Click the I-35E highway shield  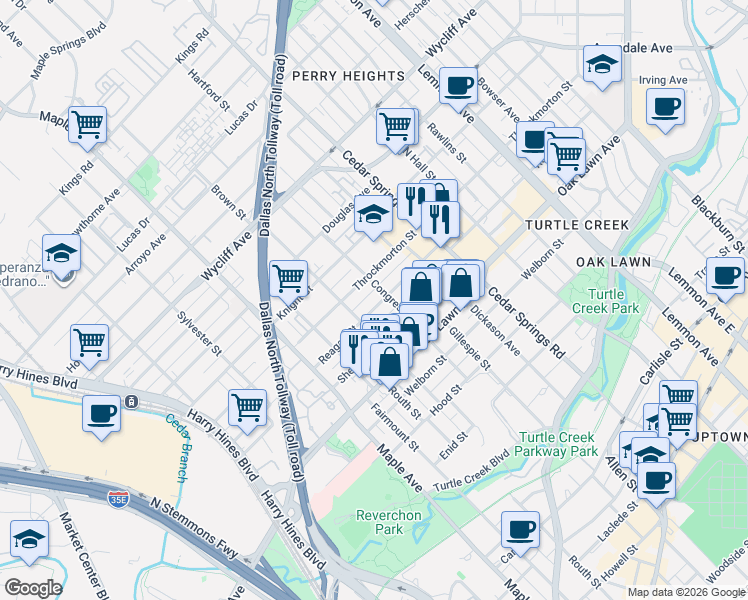(x=118, y=500)
